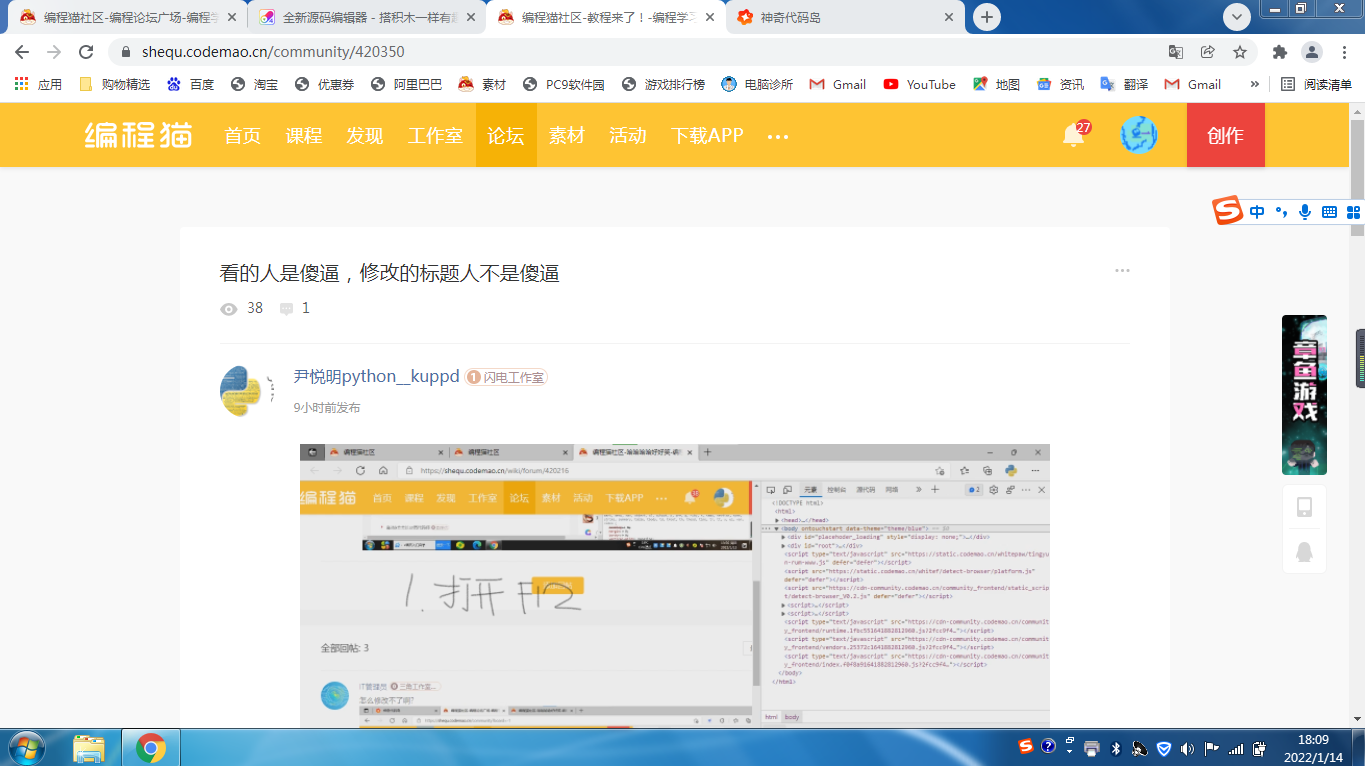Open the user avatar in the Codemao header
Viewport: 1365px width, 766px height.
point(1139,135)
